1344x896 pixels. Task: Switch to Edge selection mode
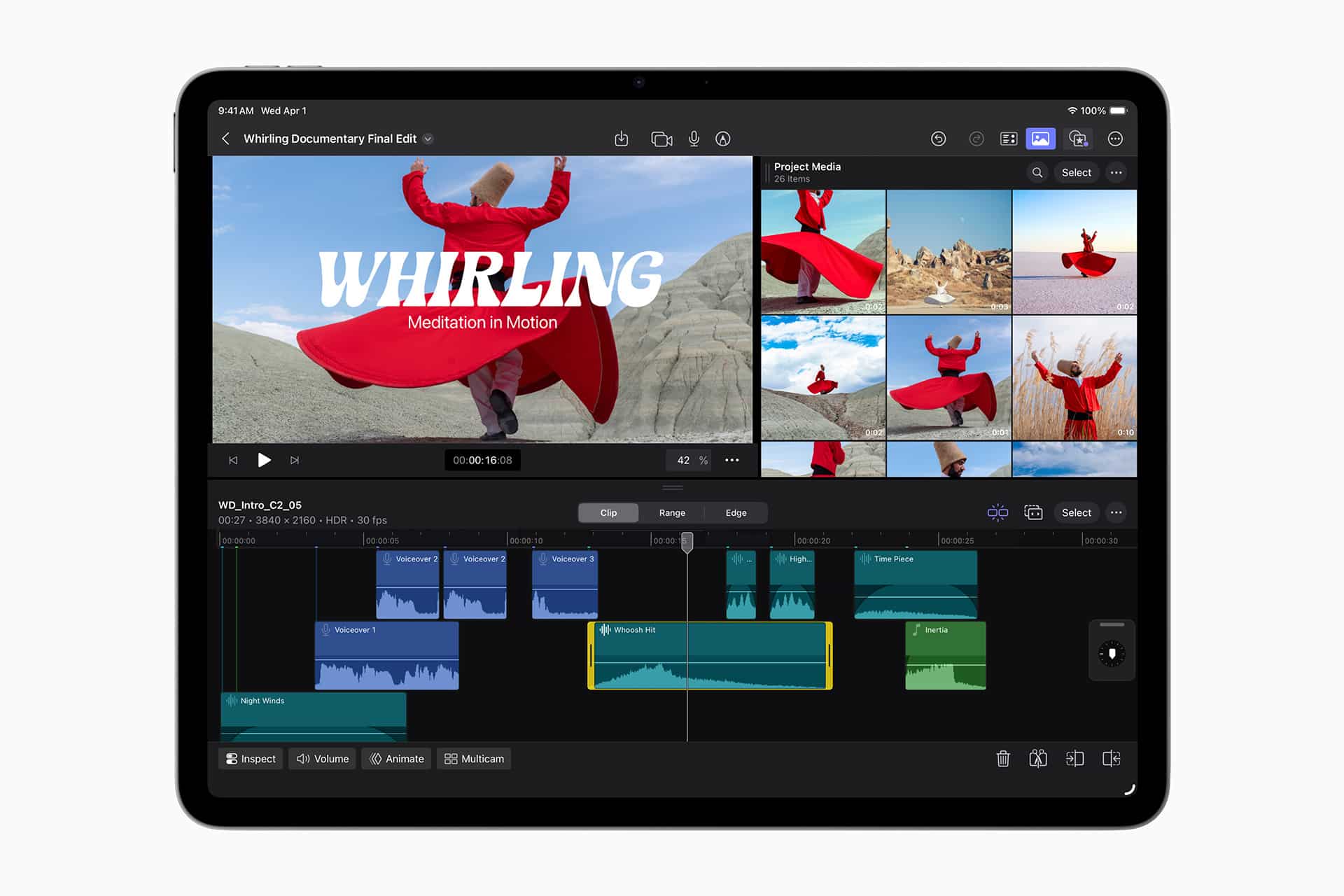(736, 512)
